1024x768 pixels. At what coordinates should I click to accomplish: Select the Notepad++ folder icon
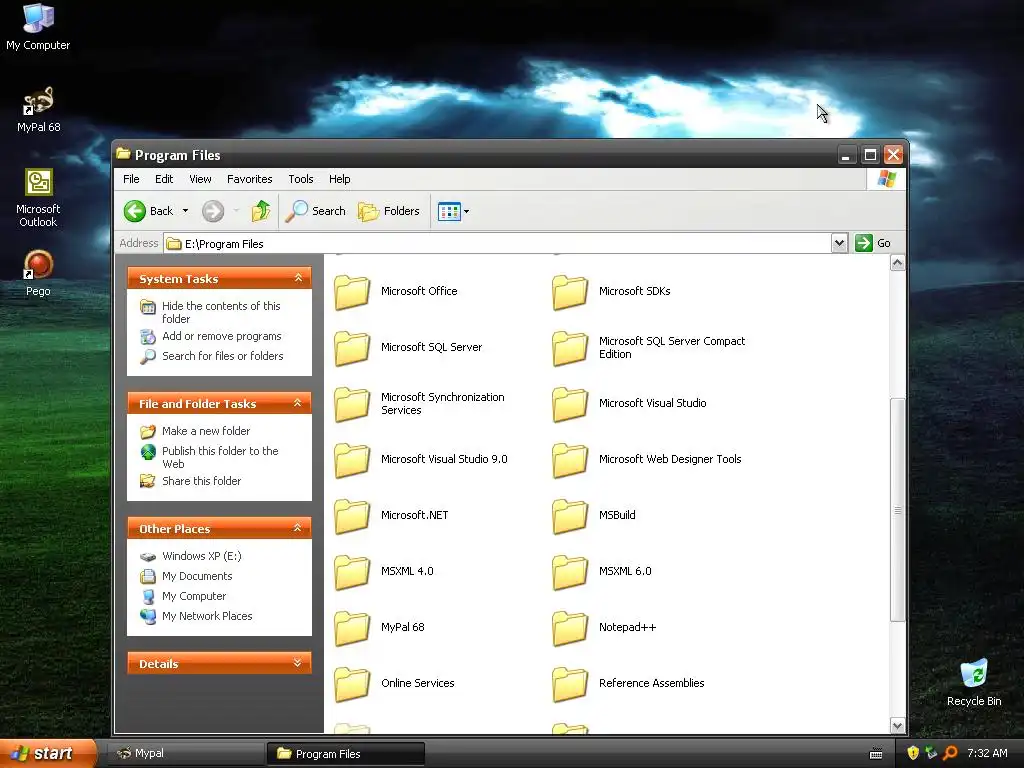569,628
